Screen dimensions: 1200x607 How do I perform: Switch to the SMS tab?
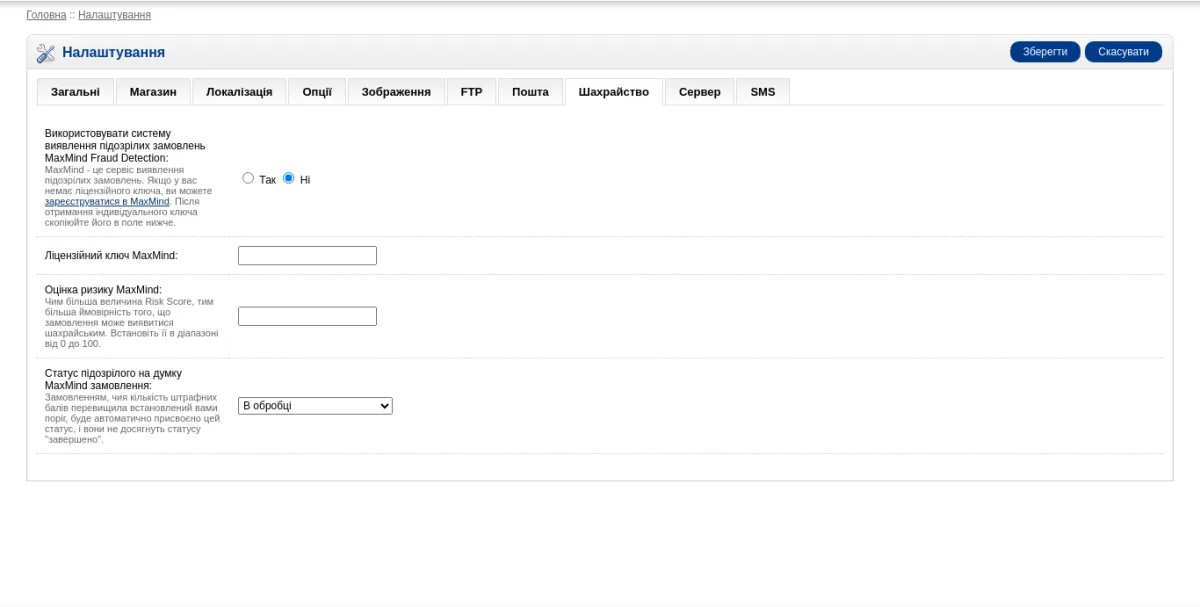tap(763, 92)
